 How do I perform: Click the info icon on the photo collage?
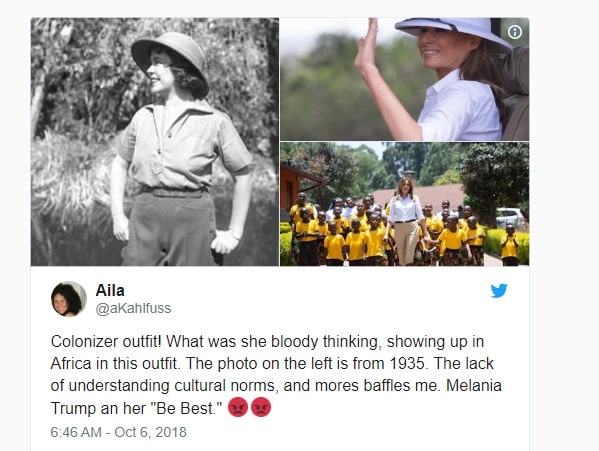[x=515, y=32]
